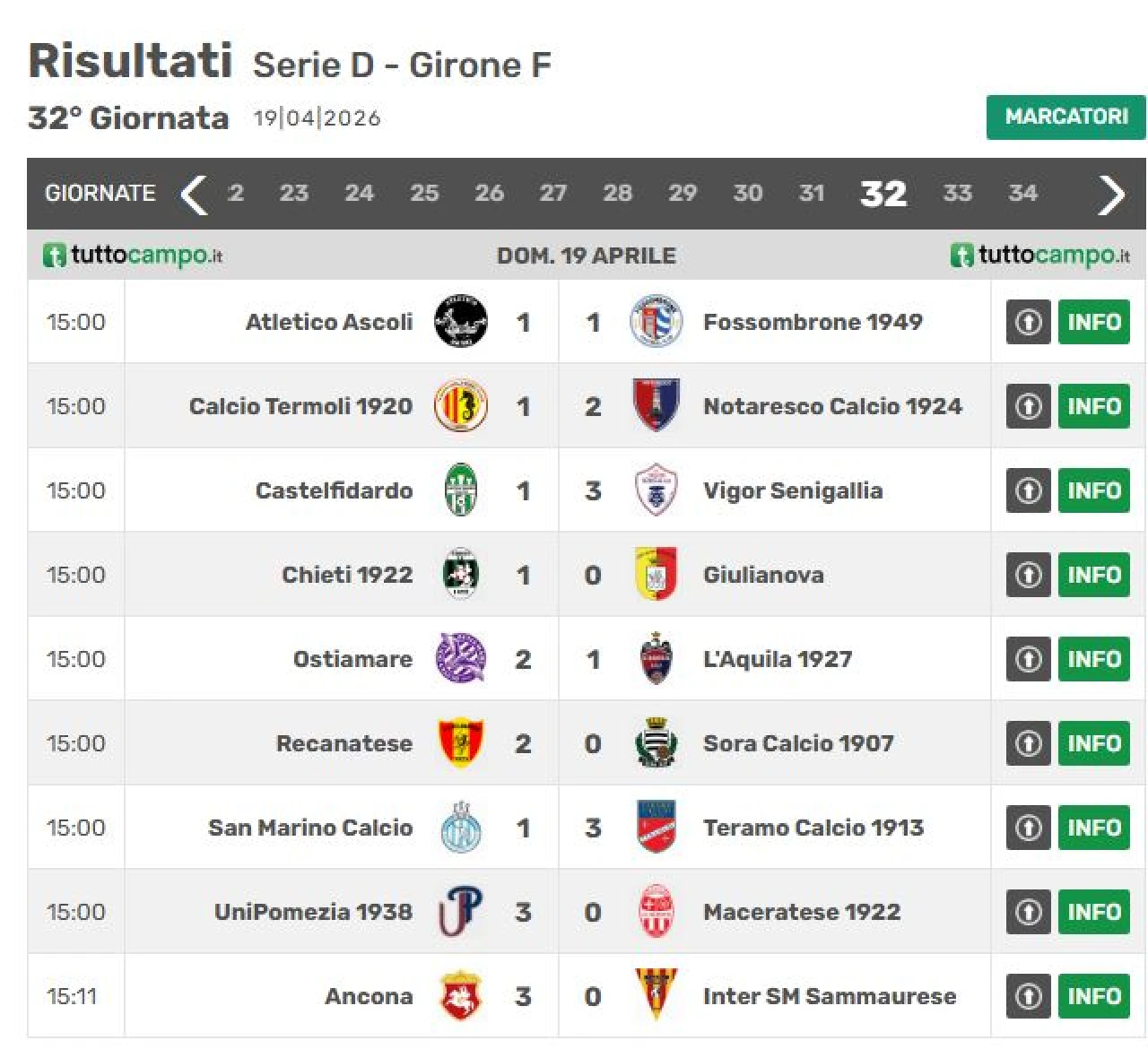The height and width of the screenshot is (1058, 1148).
Task: Click the Giulianova team crest
Action: [657, 575]
